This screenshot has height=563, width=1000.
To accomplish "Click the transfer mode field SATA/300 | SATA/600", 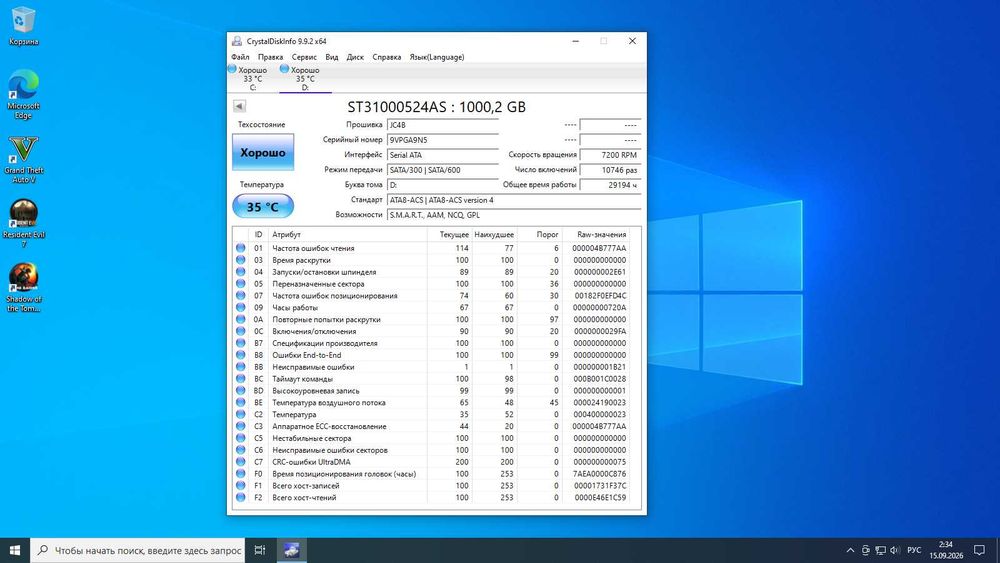I will 443,170.
